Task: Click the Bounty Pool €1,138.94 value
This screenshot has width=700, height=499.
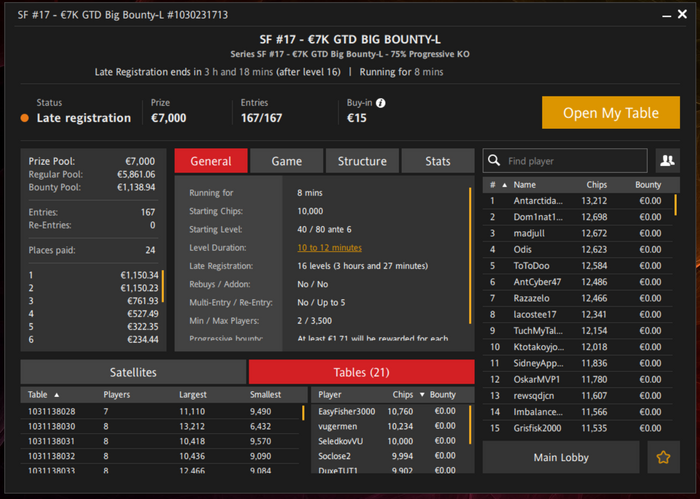Action: (136, 187)
